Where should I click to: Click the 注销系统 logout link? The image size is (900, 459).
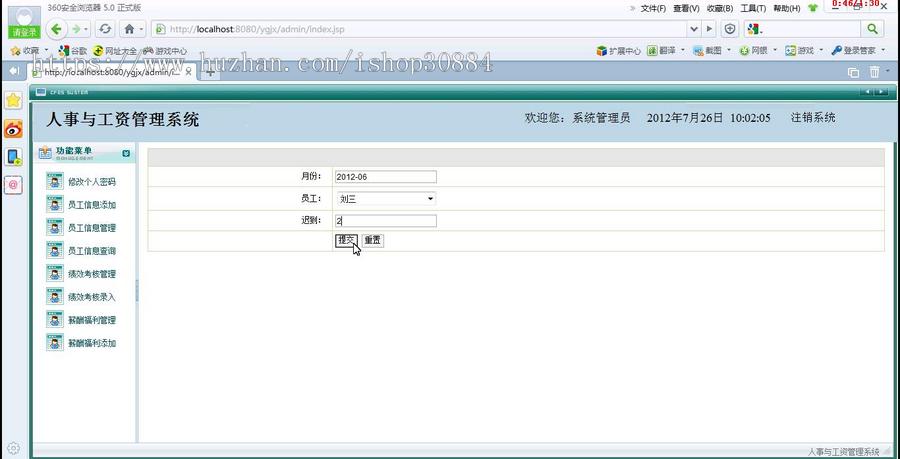813,118
